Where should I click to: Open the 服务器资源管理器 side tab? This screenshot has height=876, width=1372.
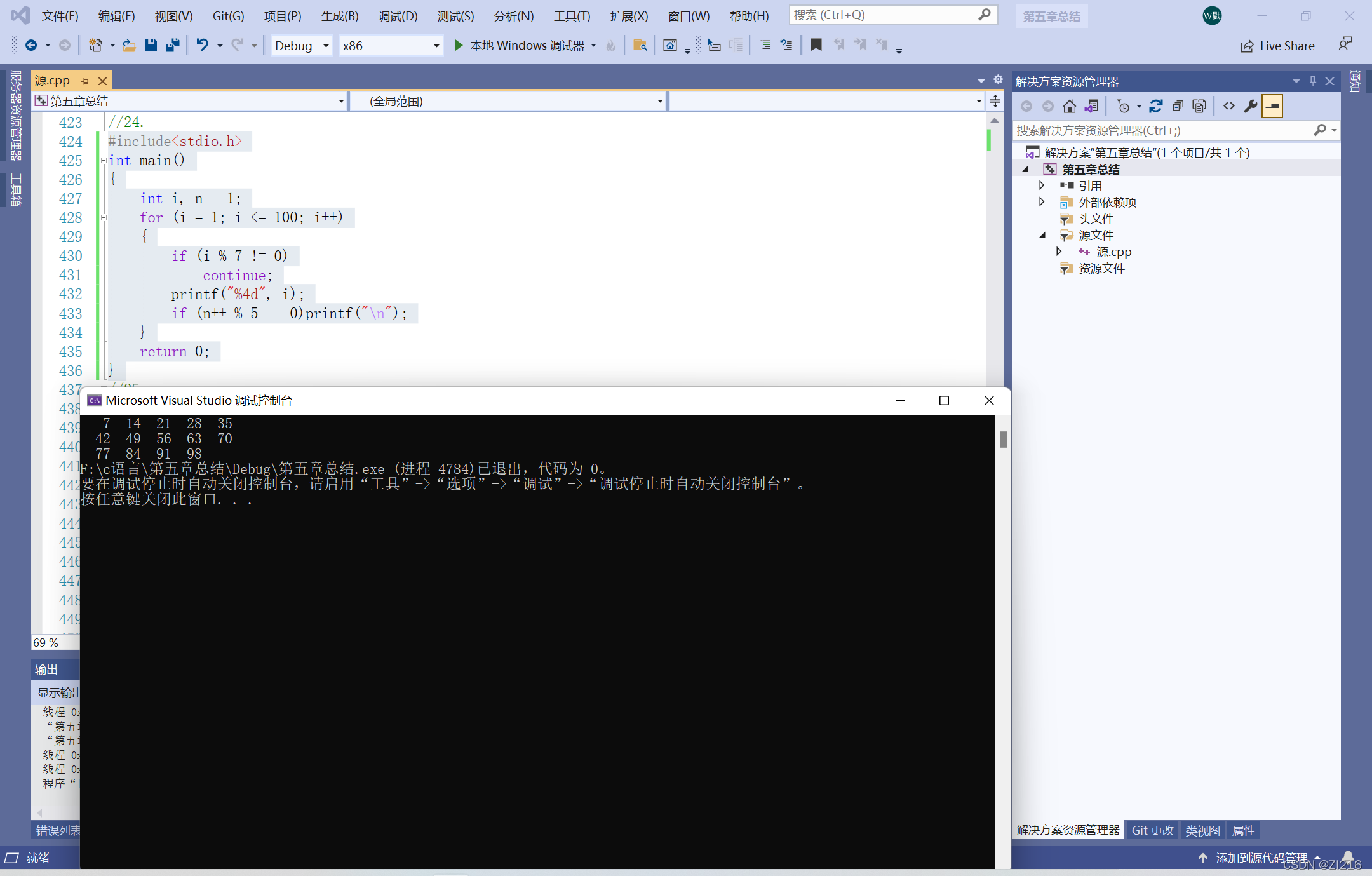[16, 115]
